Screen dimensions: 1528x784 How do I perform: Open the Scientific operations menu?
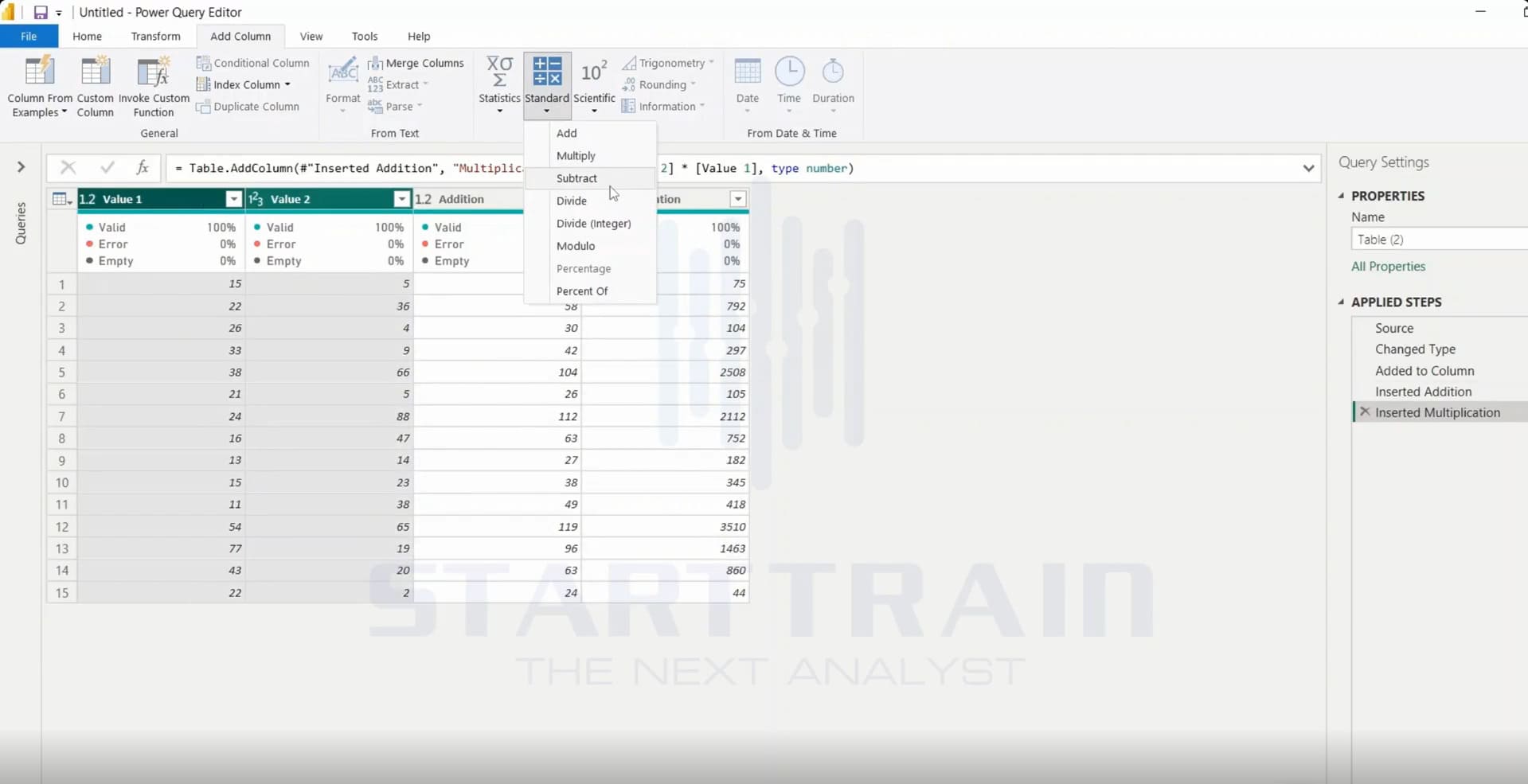tap(594, 85)
